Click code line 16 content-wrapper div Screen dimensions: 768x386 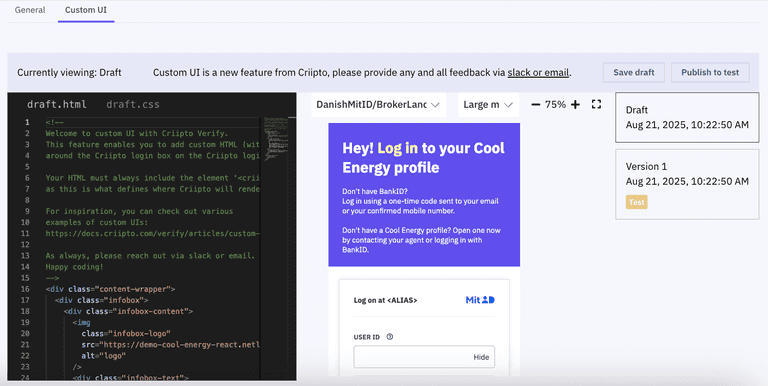point(110,289)
